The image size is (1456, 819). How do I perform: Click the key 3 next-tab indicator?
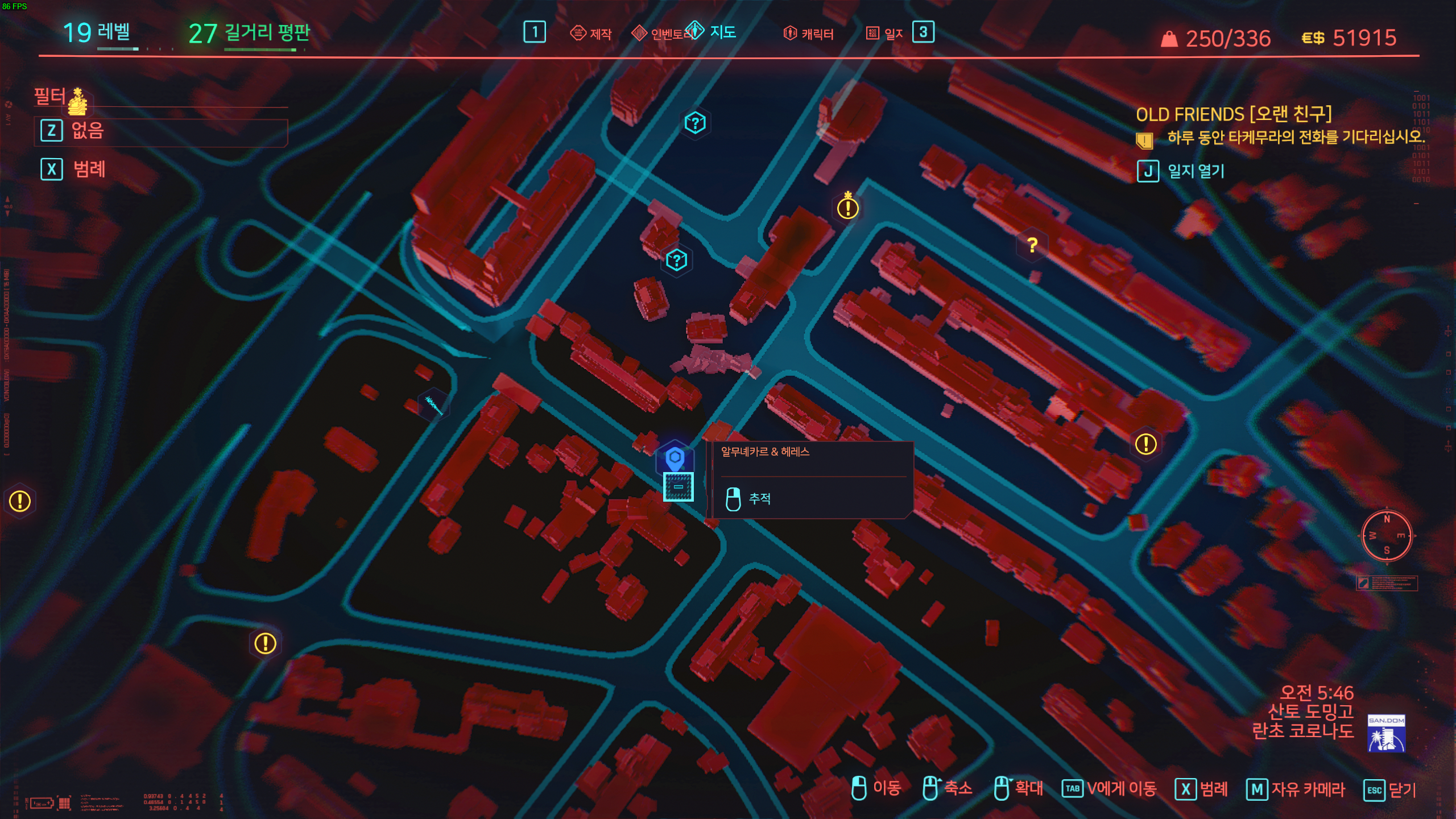tap(923, 32)
